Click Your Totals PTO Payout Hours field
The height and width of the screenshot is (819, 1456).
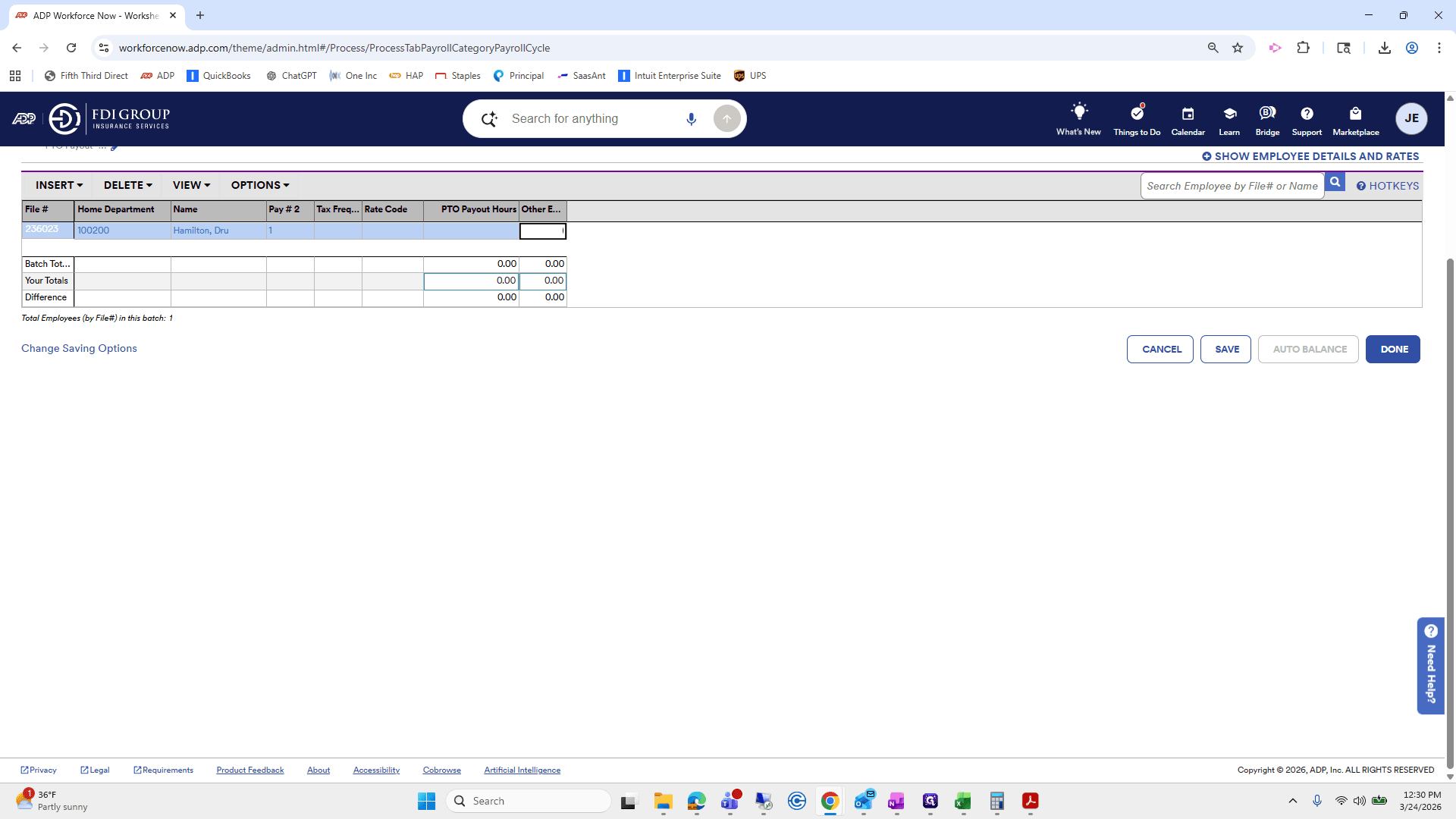click(472, 281)
